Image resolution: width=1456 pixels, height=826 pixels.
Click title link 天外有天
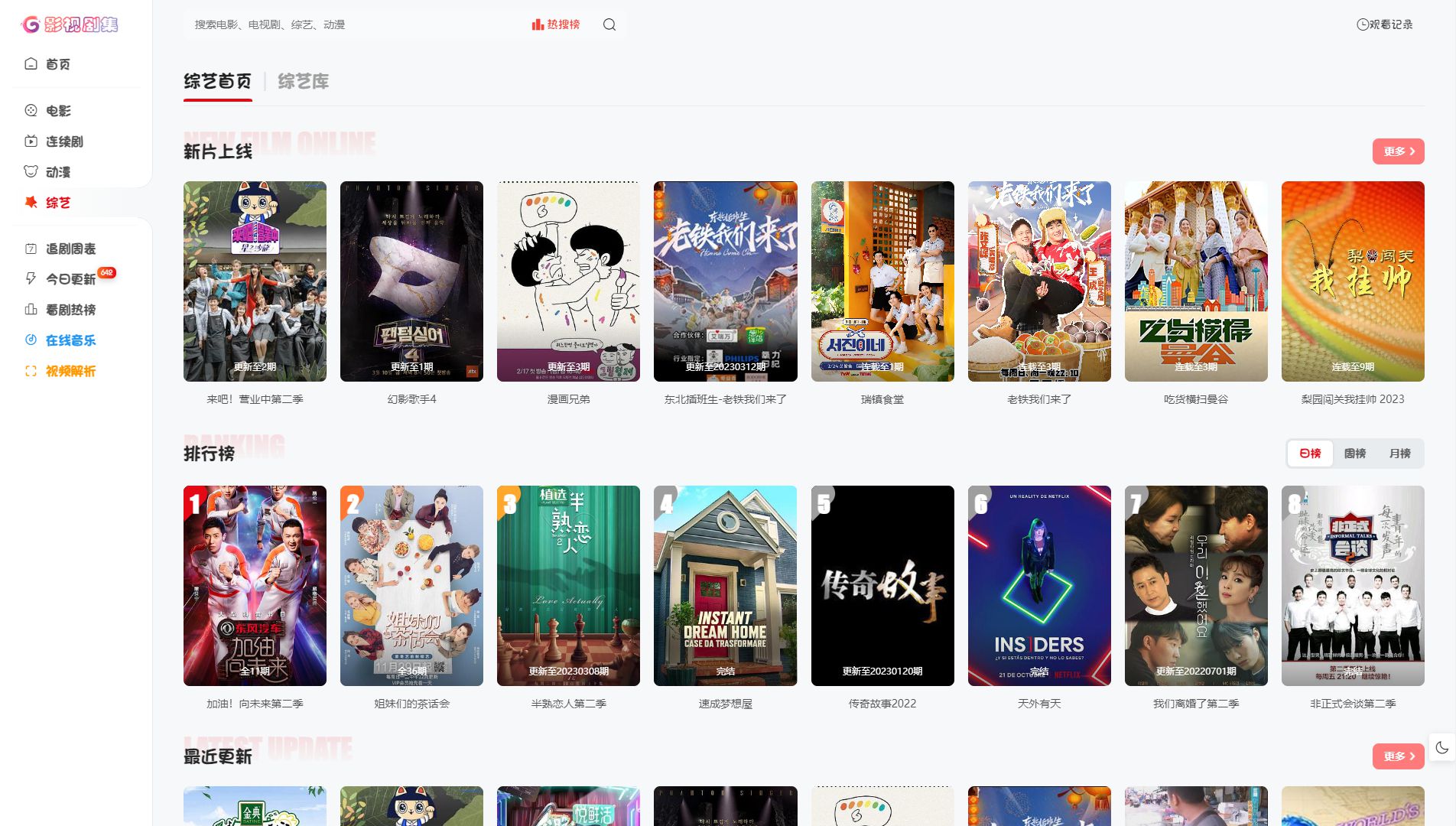click(x=1039, y=704)
